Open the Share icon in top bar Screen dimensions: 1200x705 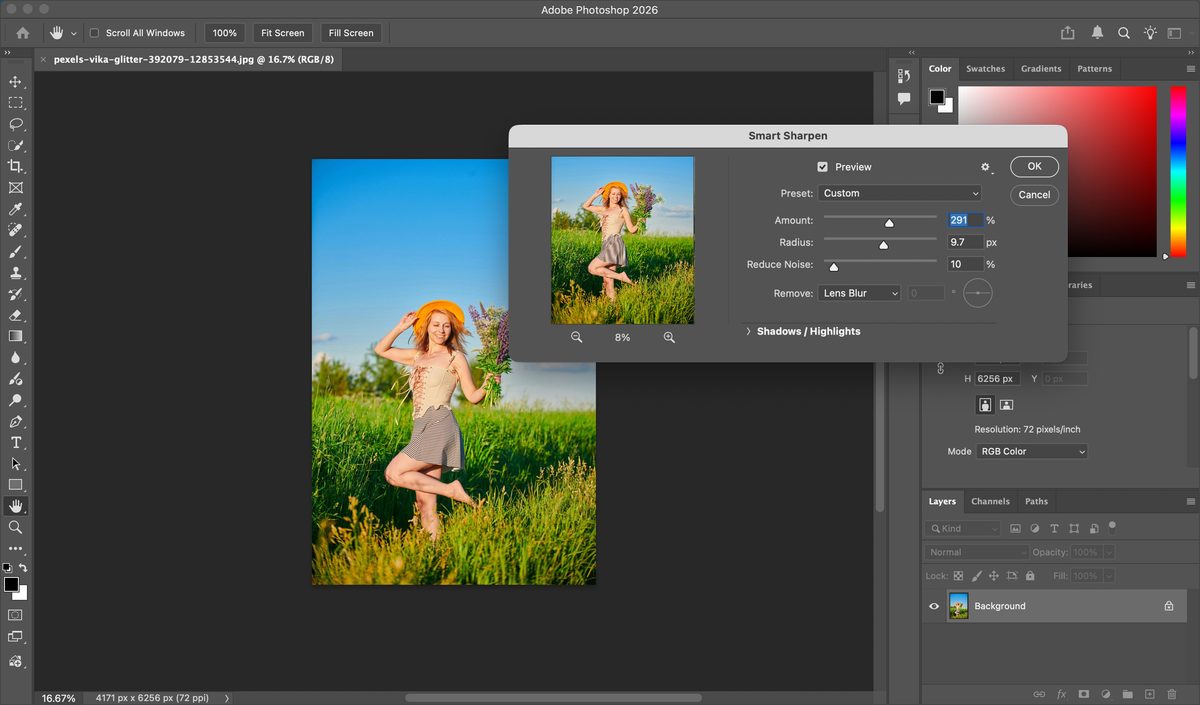click(x=1068, y=33)
